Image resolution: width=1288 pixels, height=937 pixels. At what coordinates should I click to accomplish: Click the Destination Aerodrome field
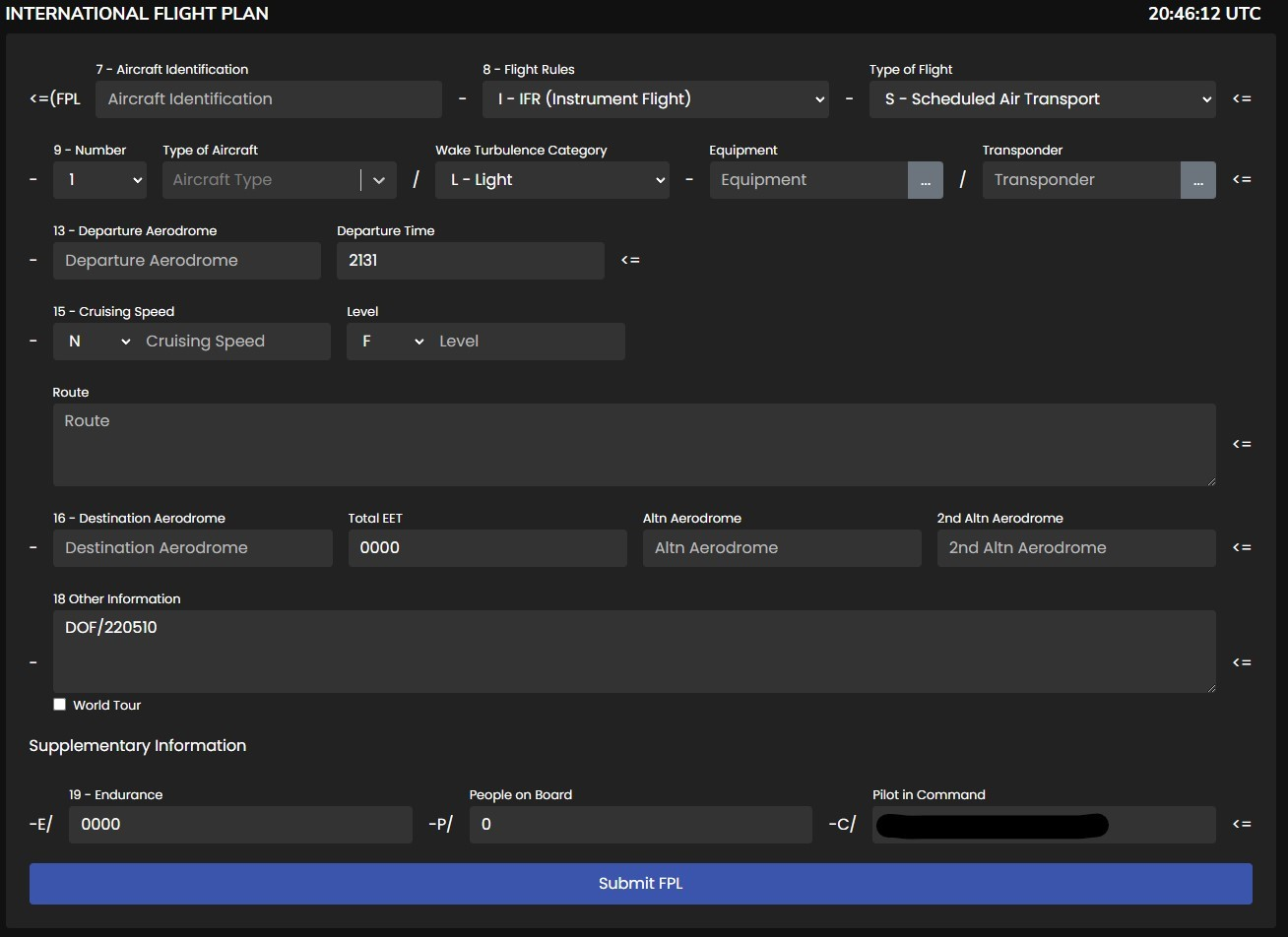193,548
